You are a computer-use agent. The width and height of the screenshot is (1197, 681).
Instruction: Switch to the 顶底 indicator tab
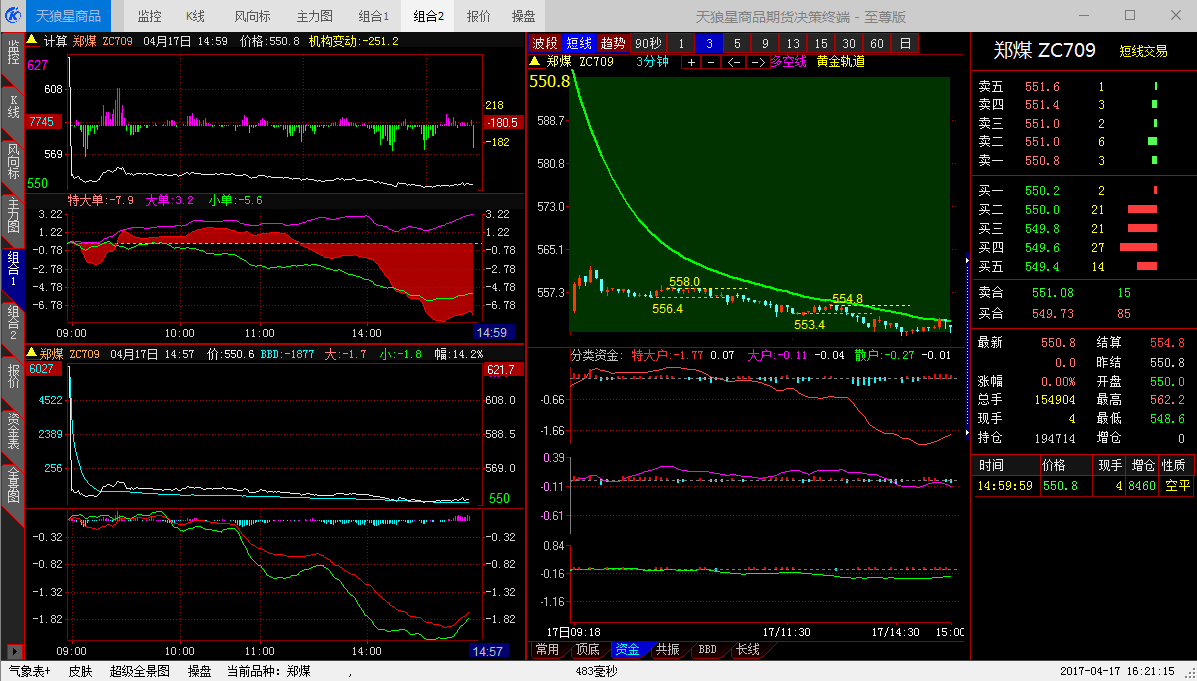click(x=588, y=650)
